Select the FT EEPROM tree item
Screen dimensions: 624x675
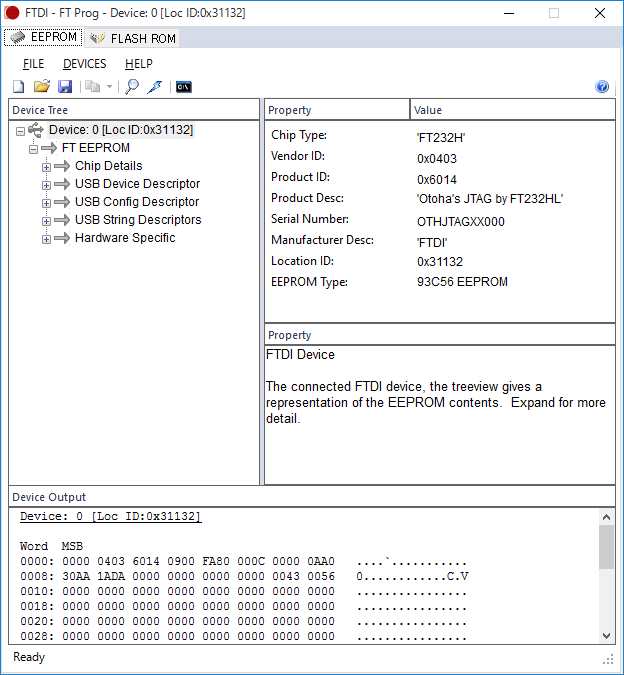tap(96, 148)
